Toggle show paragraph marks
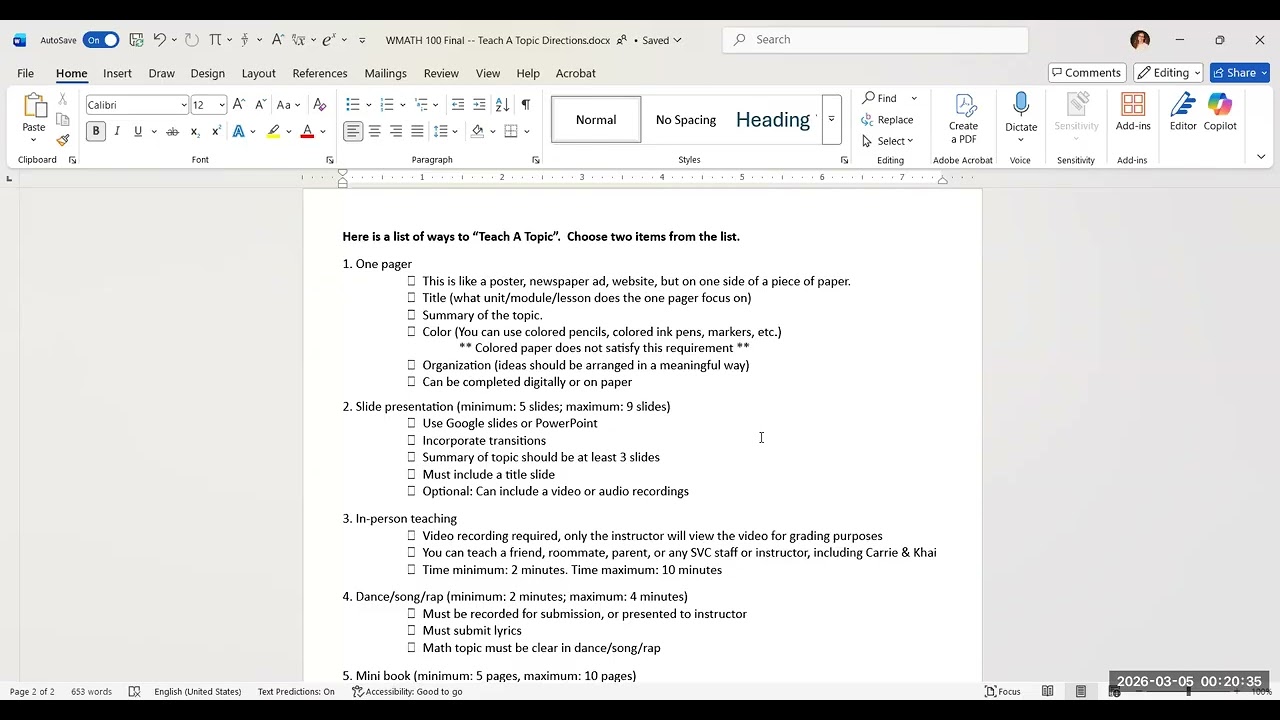This screenshot has height=720, width=1280. point(526,104)
